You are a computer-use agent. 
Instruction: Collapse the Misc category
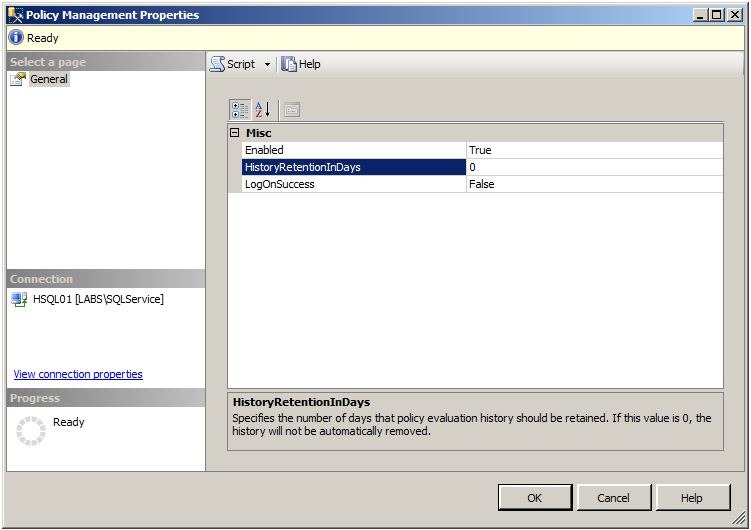(x=234, y=133)
